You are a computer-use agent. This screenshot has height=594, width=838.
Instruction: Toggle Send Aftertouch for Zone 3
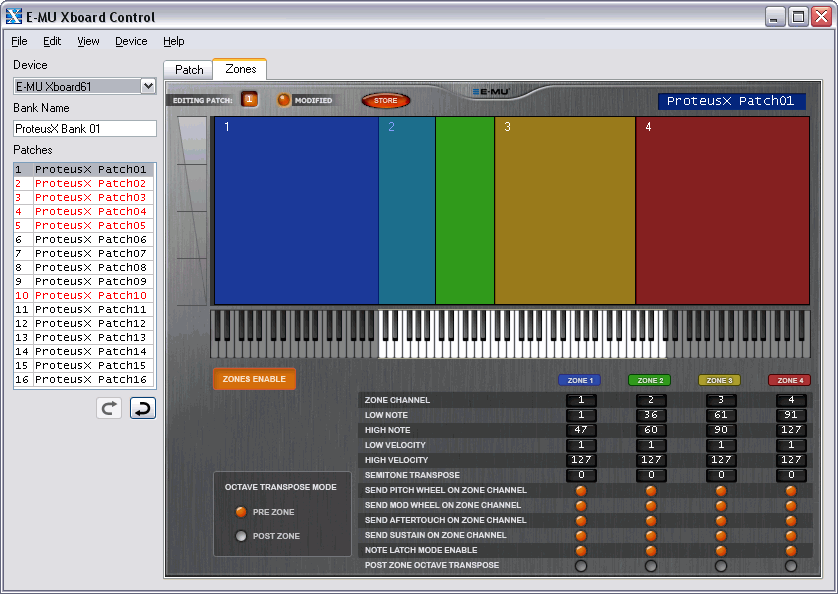tap(721, 520)
